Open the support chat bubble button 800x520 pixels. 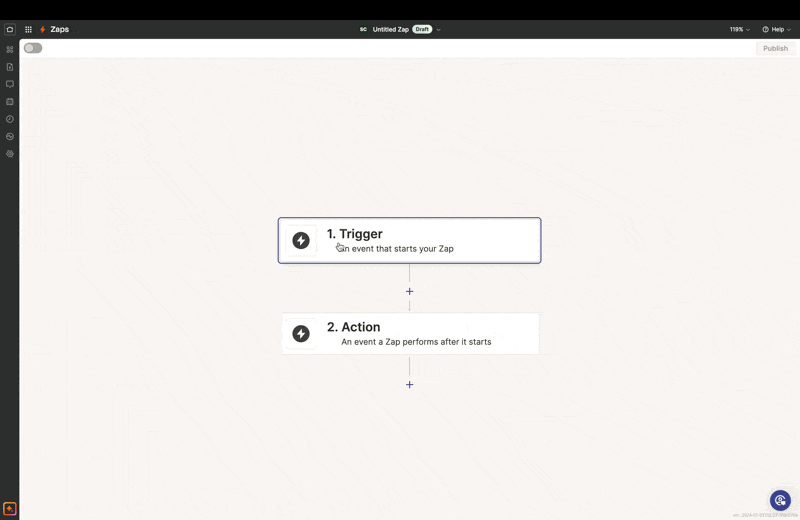pos(780,500)
